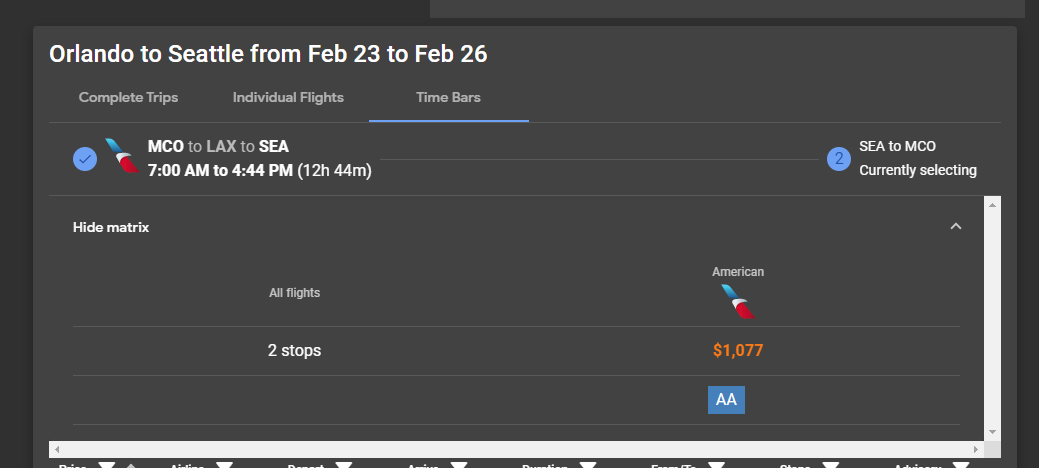Click the step 2 circle icon
Image resolution: width=1039 pixels, height=468 pixels.
[838, 158]
